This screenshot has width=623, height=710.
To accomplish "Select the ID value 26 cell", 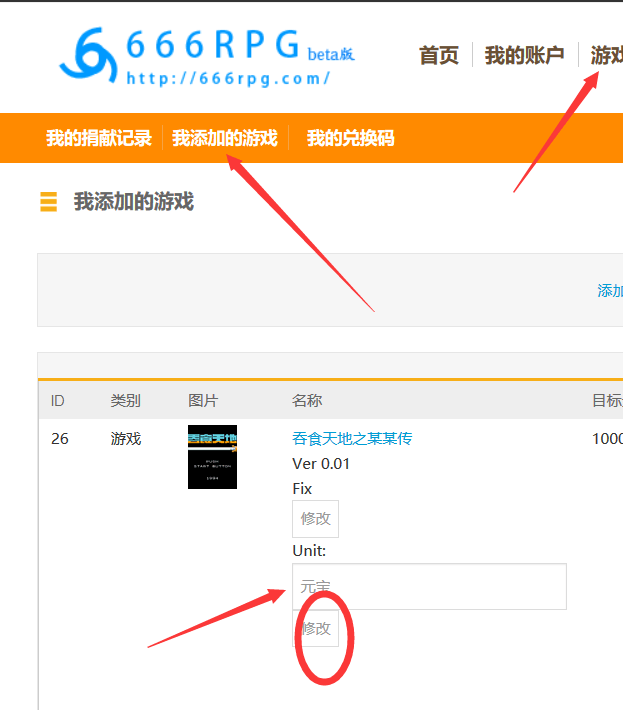I will tap(60, 438).
